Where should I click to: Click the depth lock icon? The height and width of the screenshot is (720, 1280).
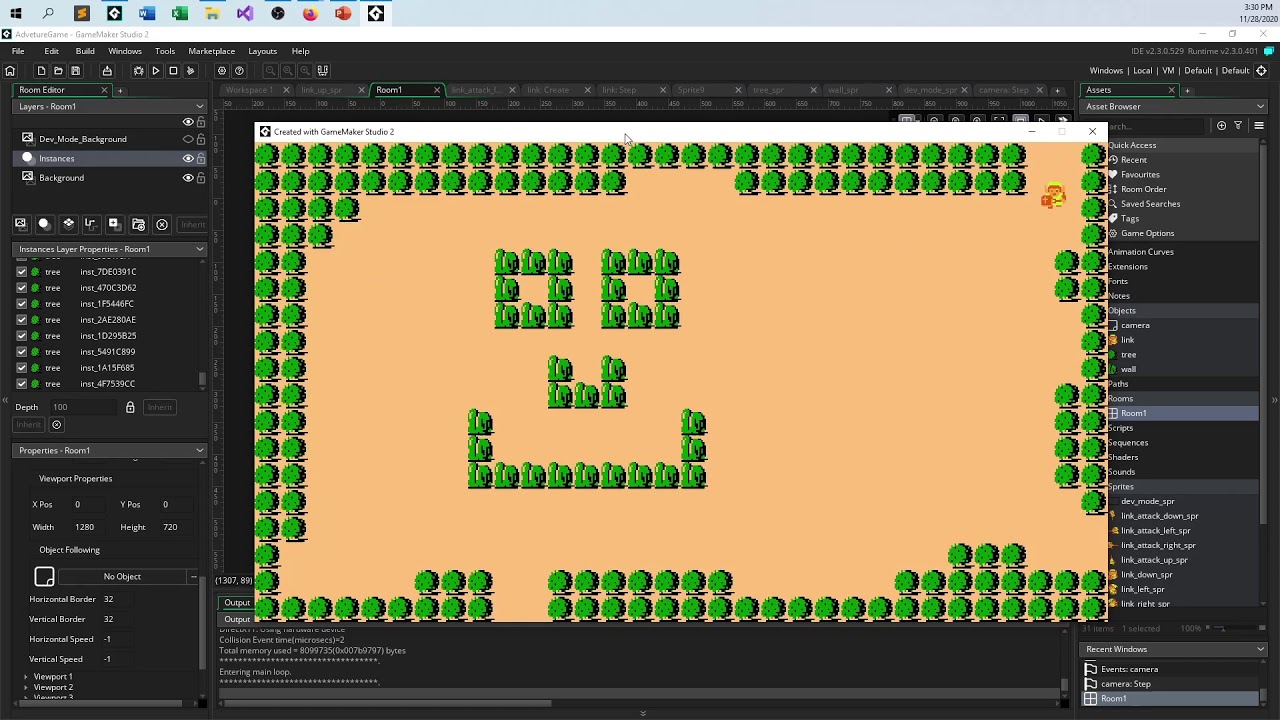[x=130, y=407]
